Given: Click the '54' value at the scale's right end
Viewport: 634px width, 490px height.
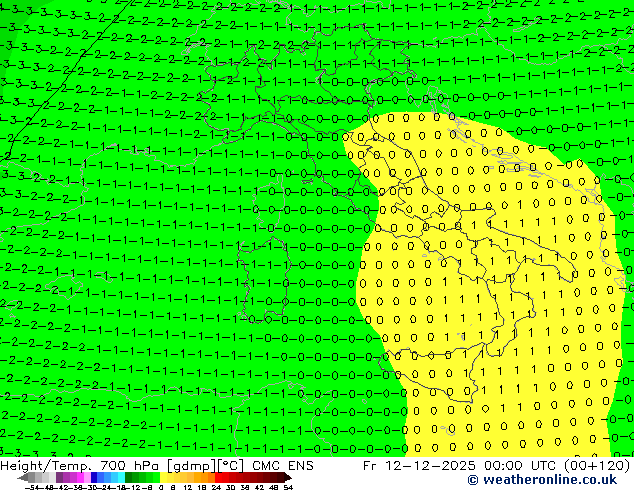Looking at the screenshot, I should (x=288, y=487).
